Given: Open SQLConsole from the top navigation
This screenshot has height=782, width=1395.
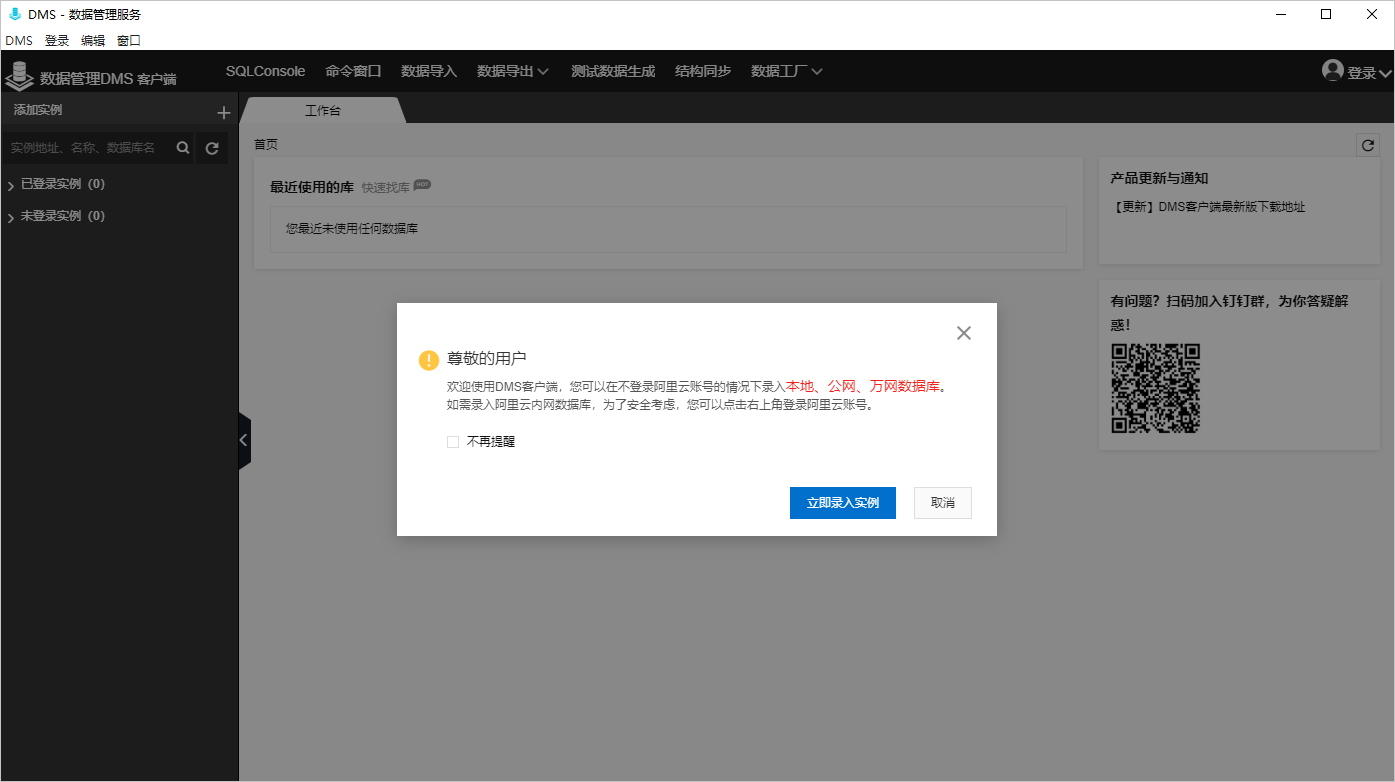Looking at the screenshot, I should tap(265, 71).
